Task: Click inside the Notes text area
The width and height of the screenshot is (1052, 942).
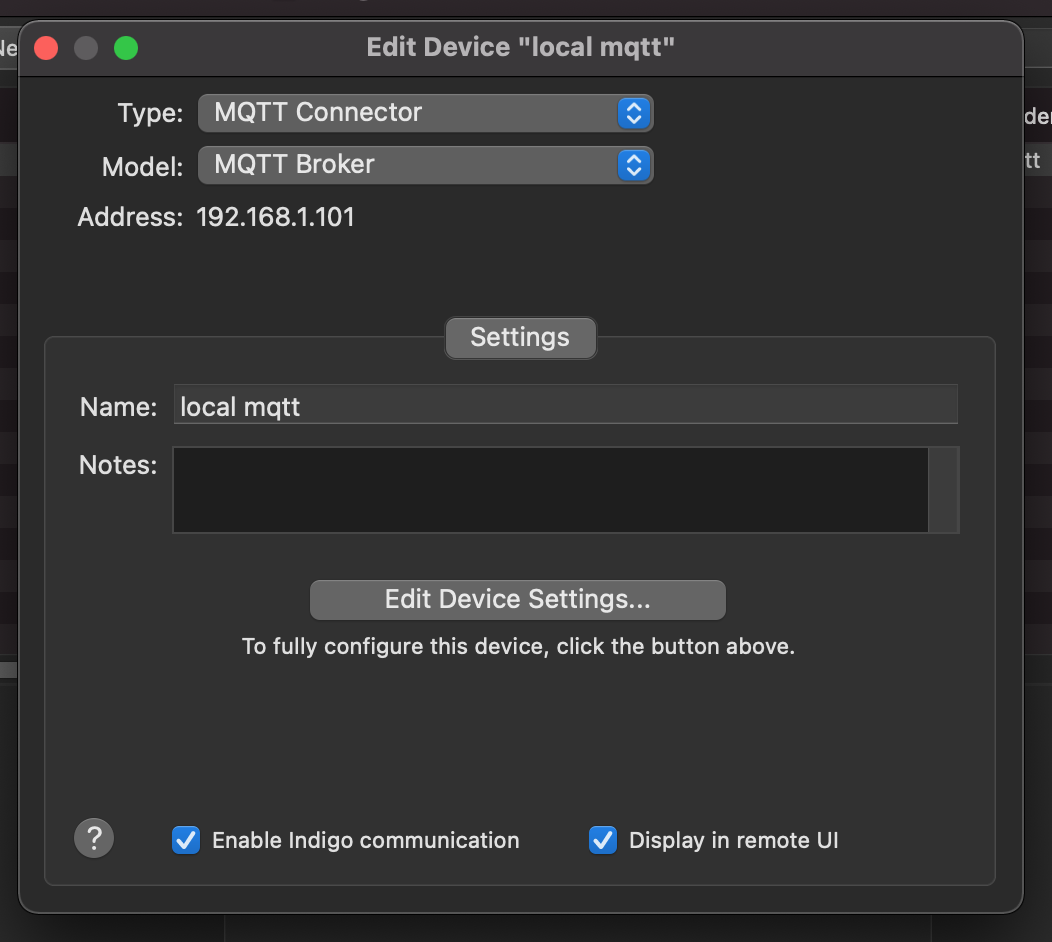Action: pos(550,490)
